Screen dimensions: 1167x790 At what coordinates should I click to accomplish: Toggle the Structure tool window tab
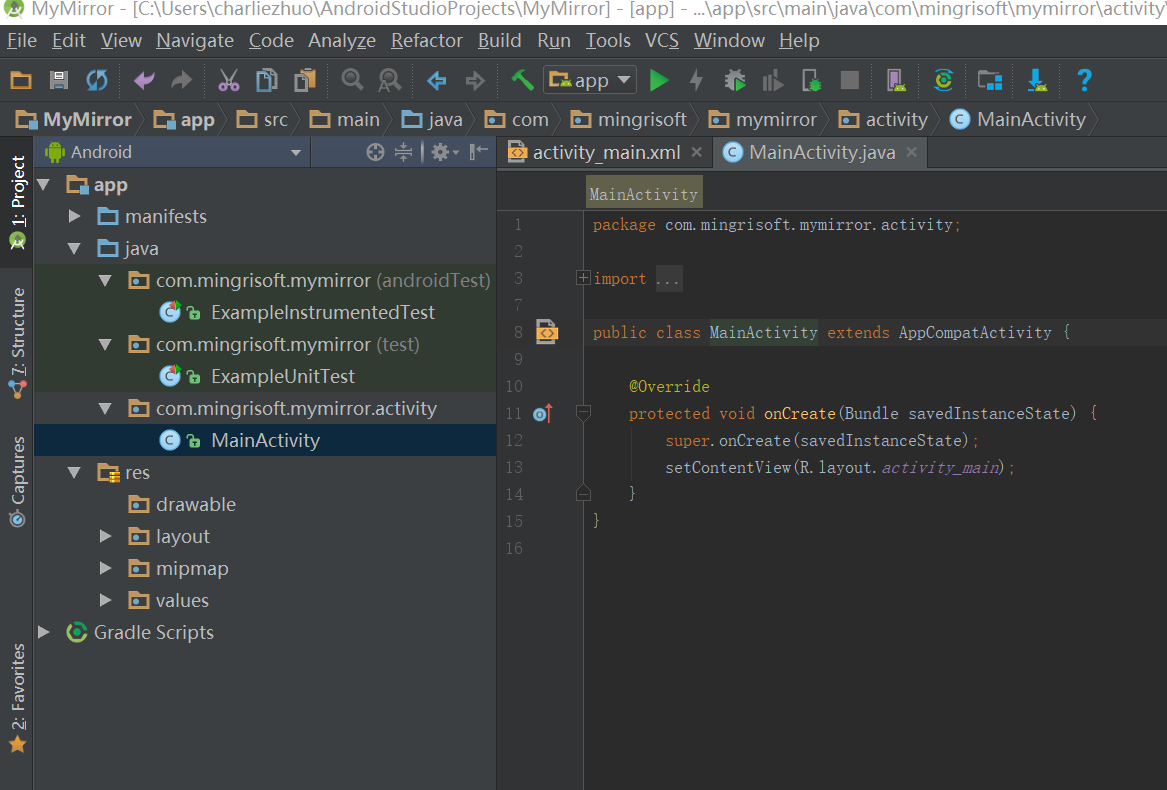pos(17,343)
